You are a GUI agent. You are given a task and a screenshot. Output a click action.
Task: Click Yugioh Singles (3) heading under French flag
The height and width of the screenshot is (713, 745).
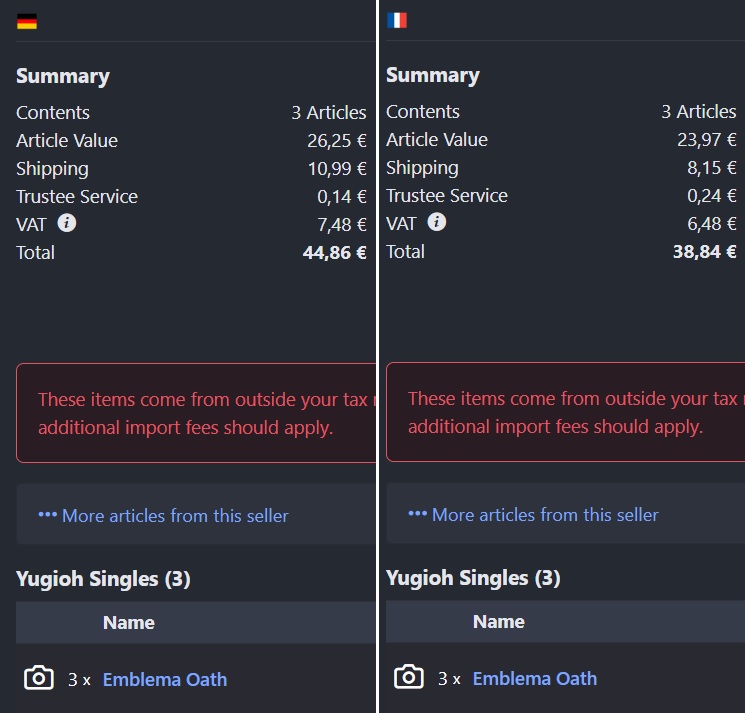[473, 577]
